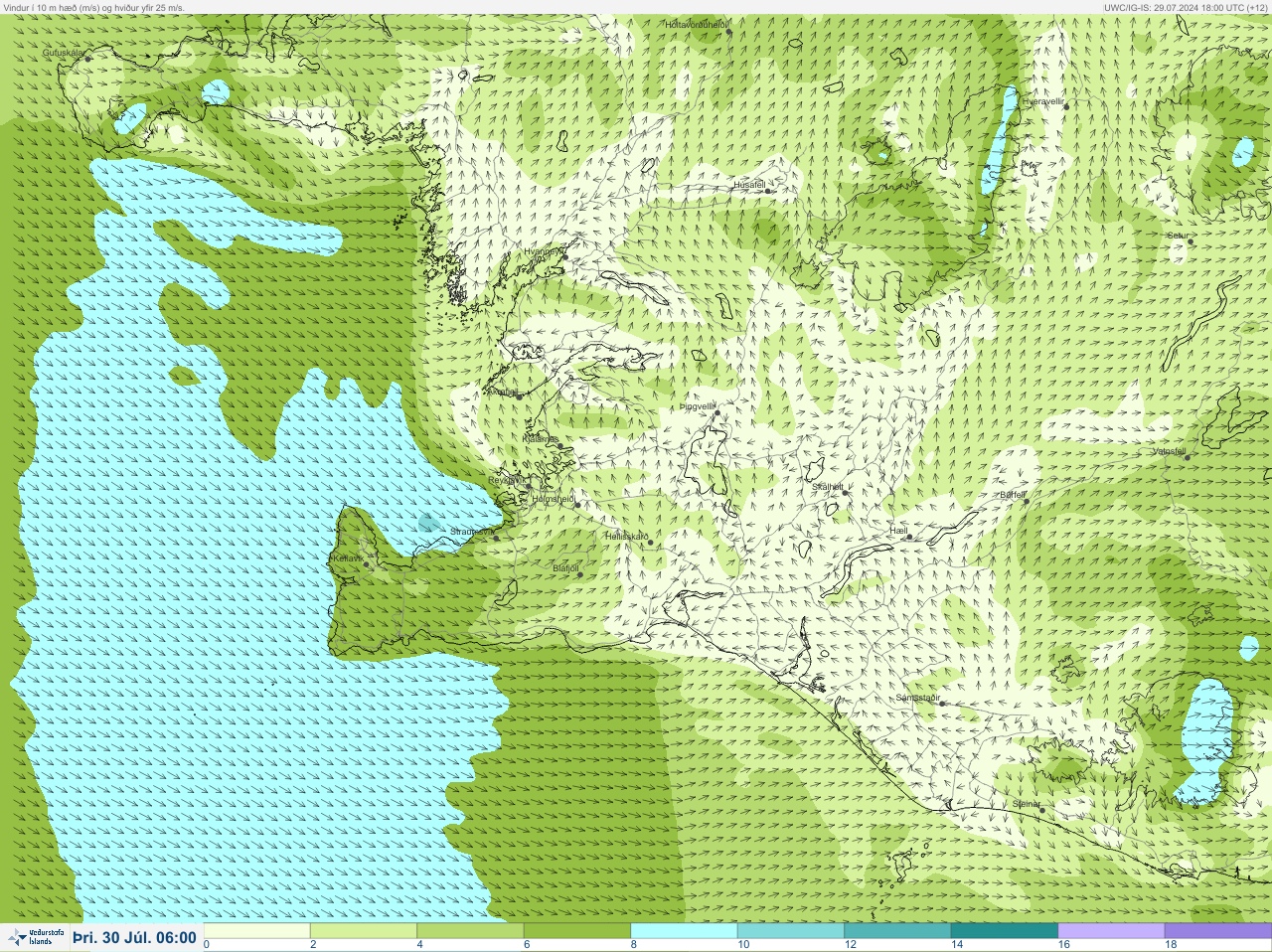
Task: Click the Hæll station label
Action: point(899,532)
